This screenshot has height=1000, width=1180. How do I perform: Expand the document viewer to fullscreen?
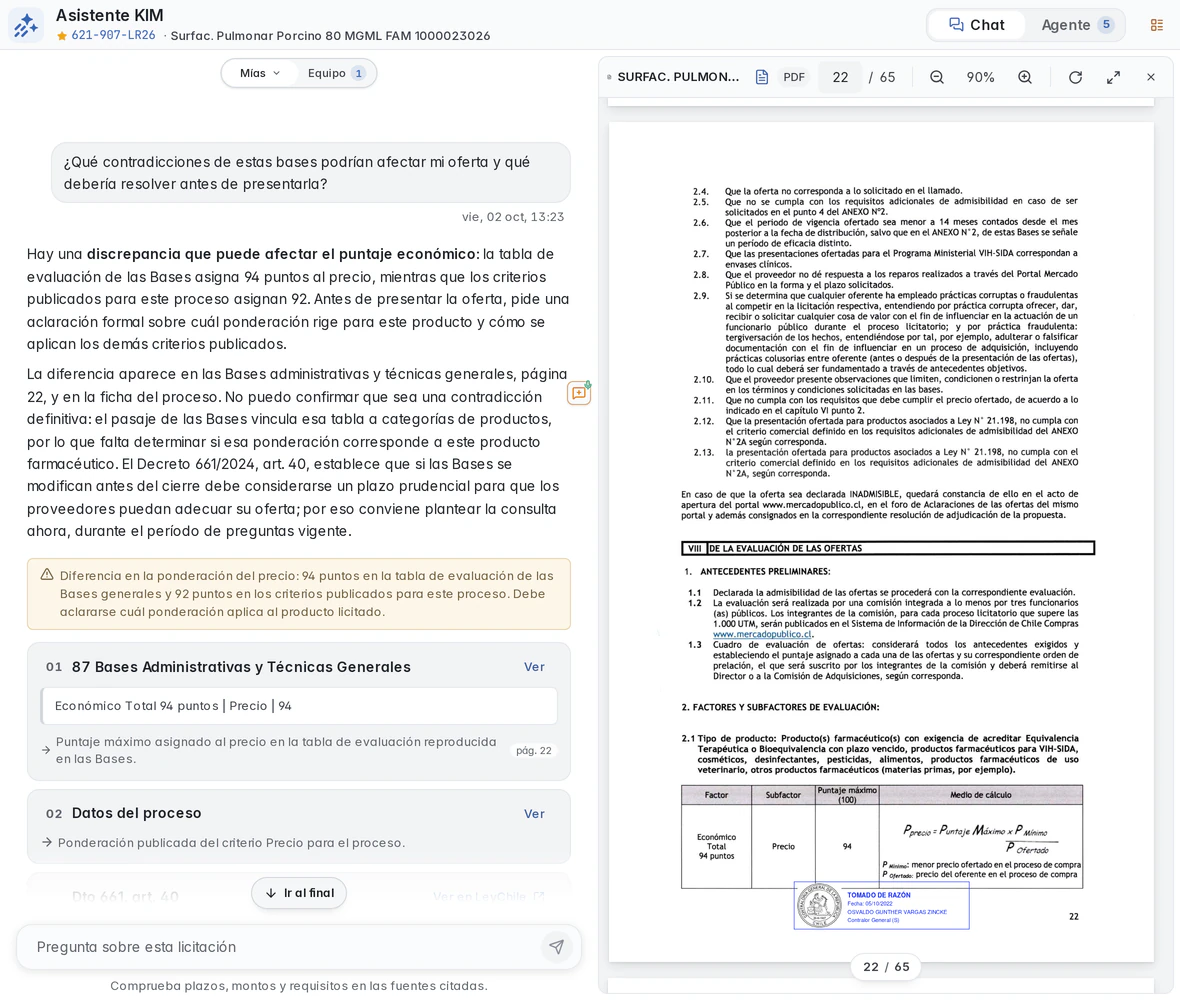point(1113,77)
